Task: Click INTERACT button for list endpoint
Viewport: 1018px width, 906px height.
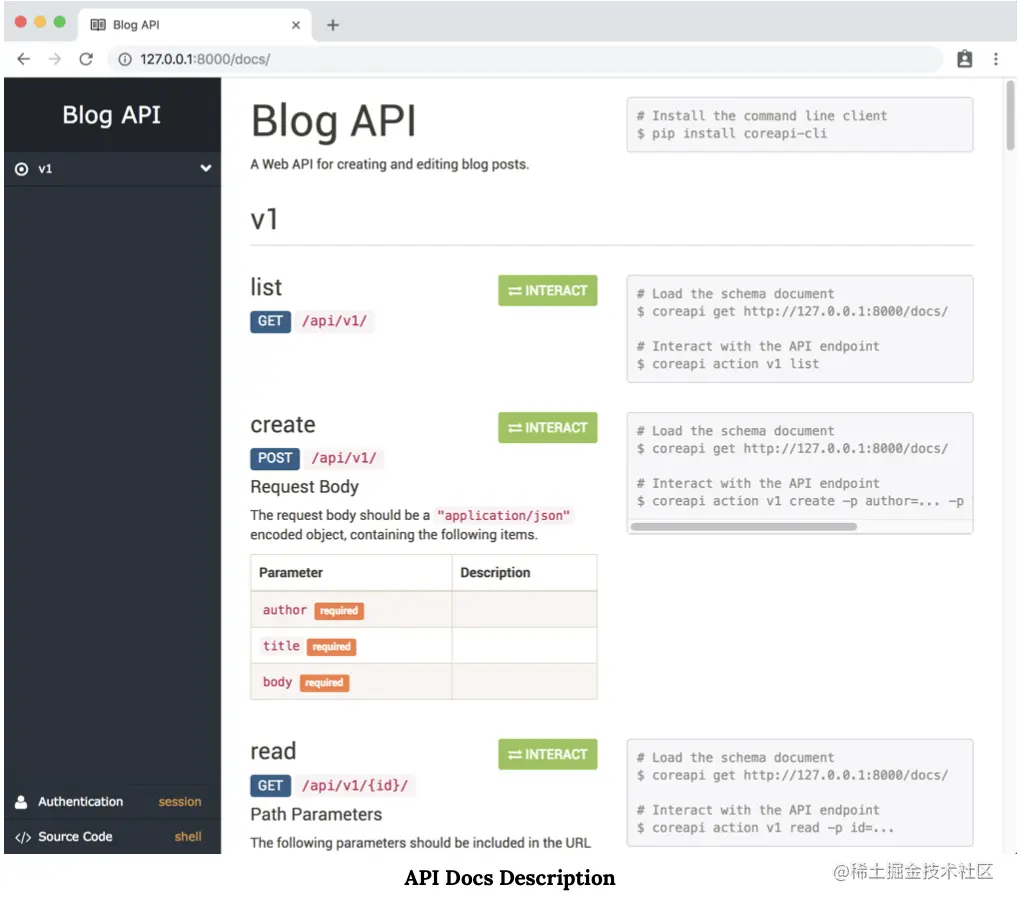Action: click(547, 290)
